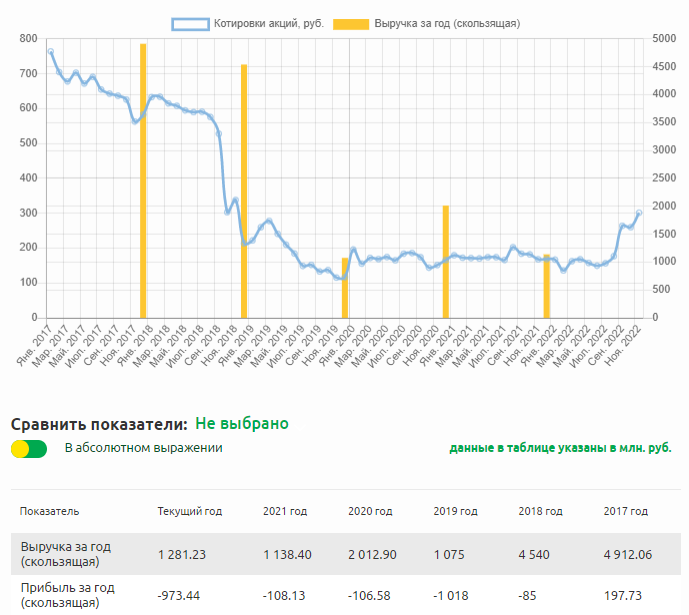
Task: Toggle the 'В абсолютном выражении' switch
Action: point(29,449)
